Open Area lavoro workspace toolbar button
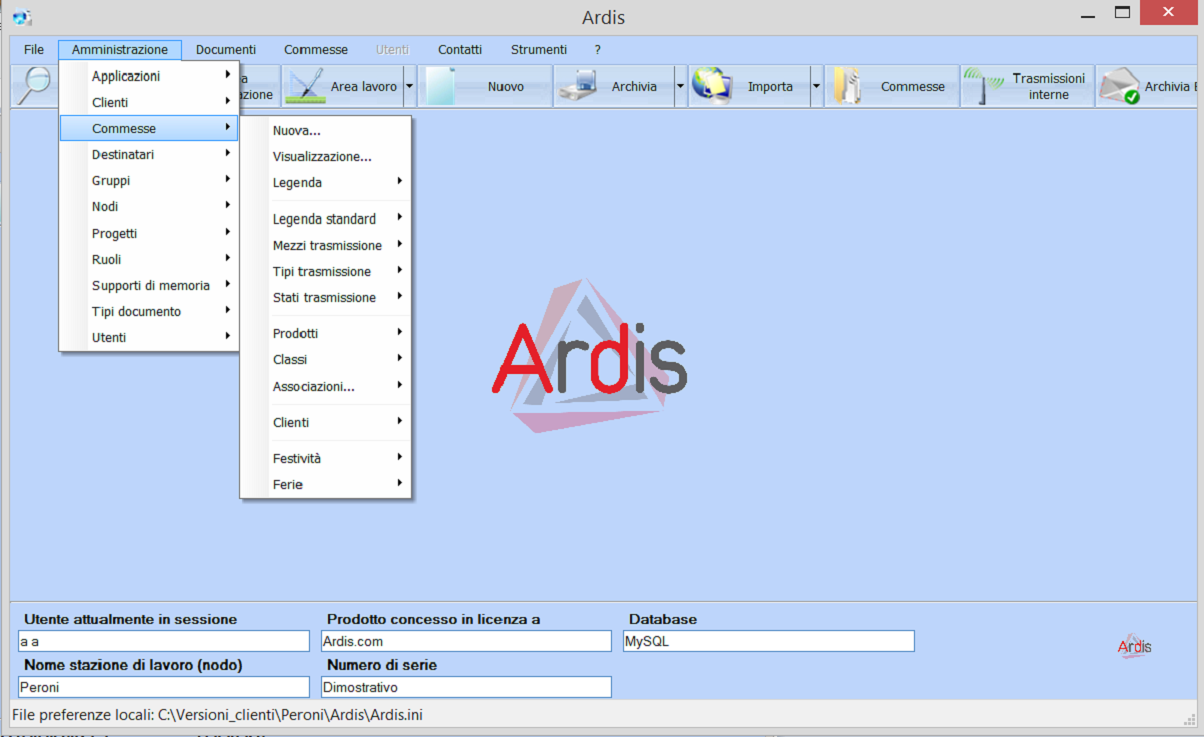 point(342,87)
